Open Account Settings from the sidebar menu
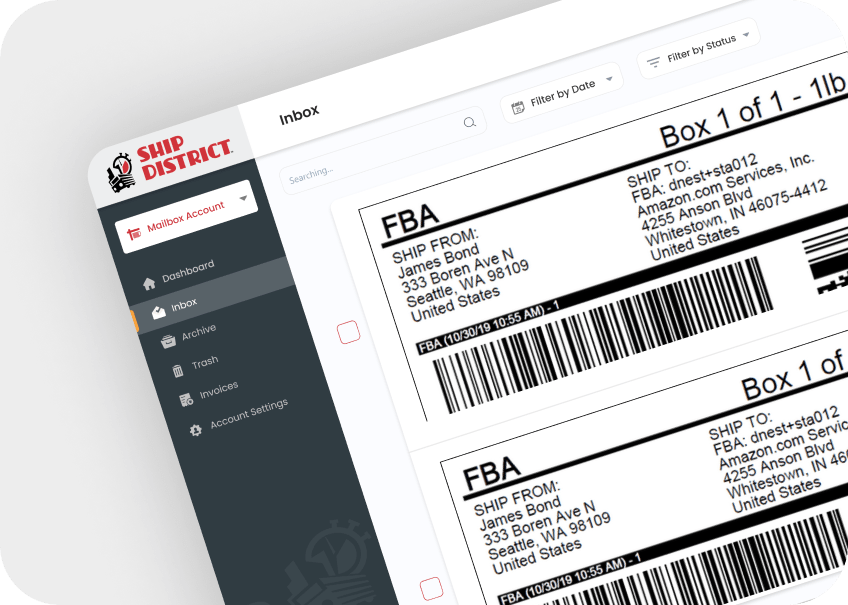848x605 pixels. pos(248,411)
